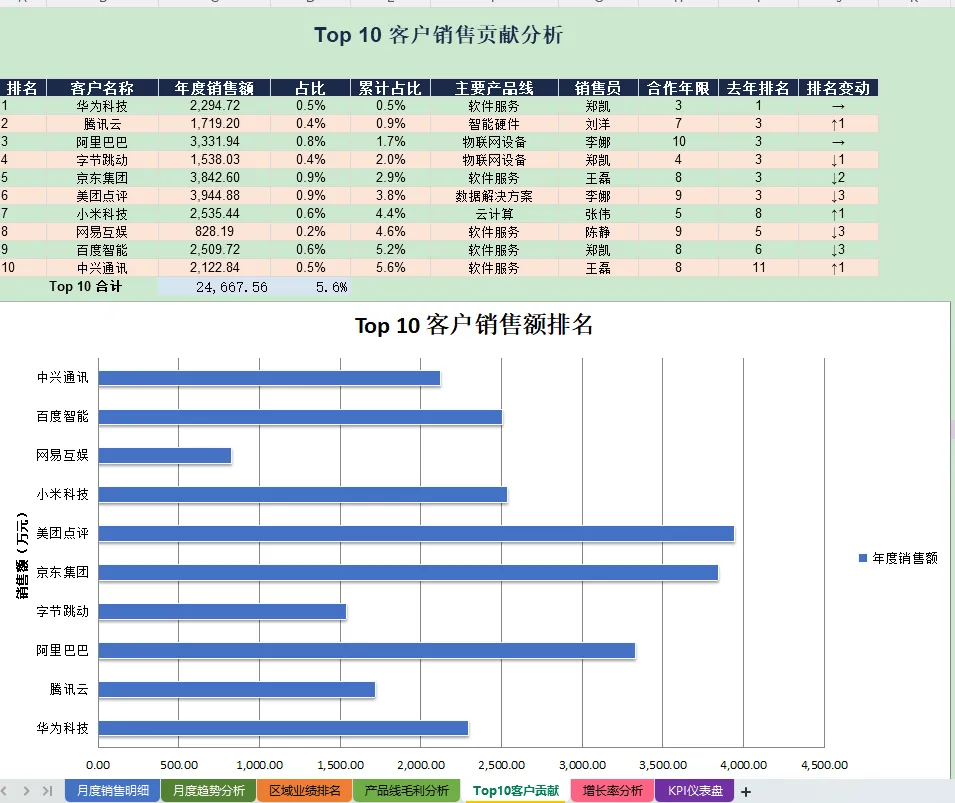Click chart title Top 10 客户销售额排名
The width and height of the screenshot is (955, 803).
(x=474, y=325)
